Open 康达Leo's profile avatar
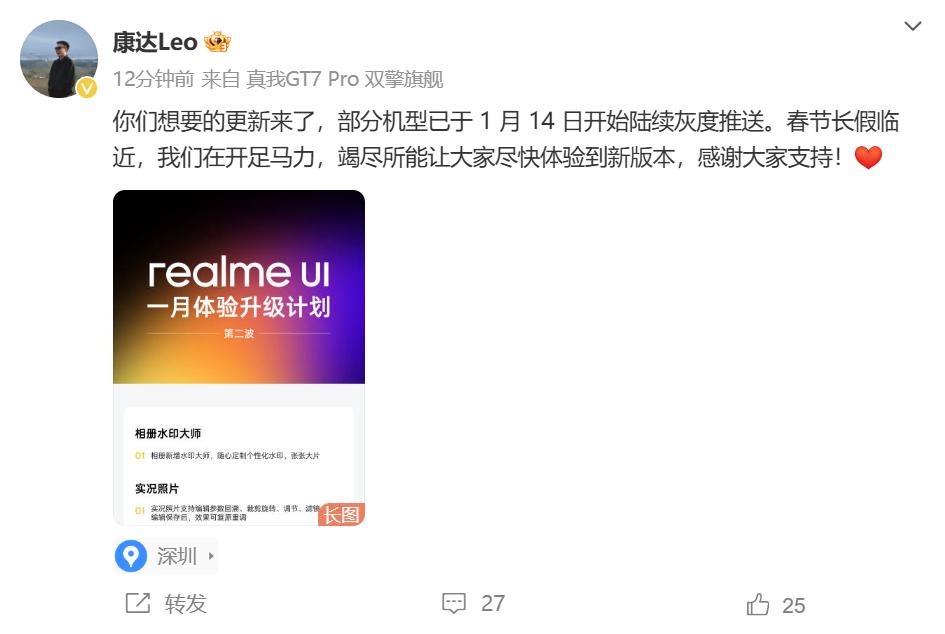Image resolution: width=945 pixels, height=634 pixels. point(58,58)
